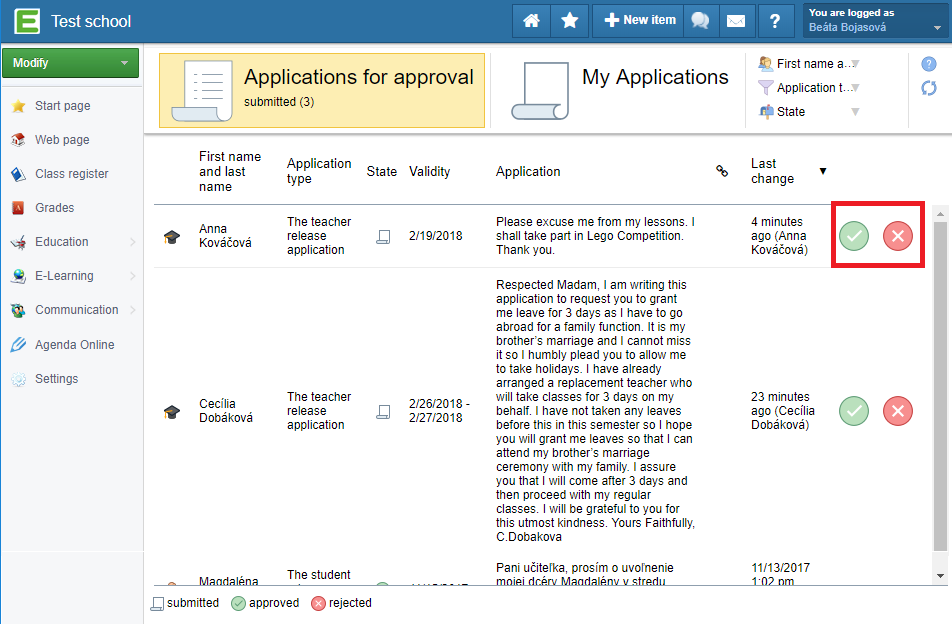The height and width of the screenshot is (624, 952).
Task: Open Web page from sidebar
Action: [62, 140]
